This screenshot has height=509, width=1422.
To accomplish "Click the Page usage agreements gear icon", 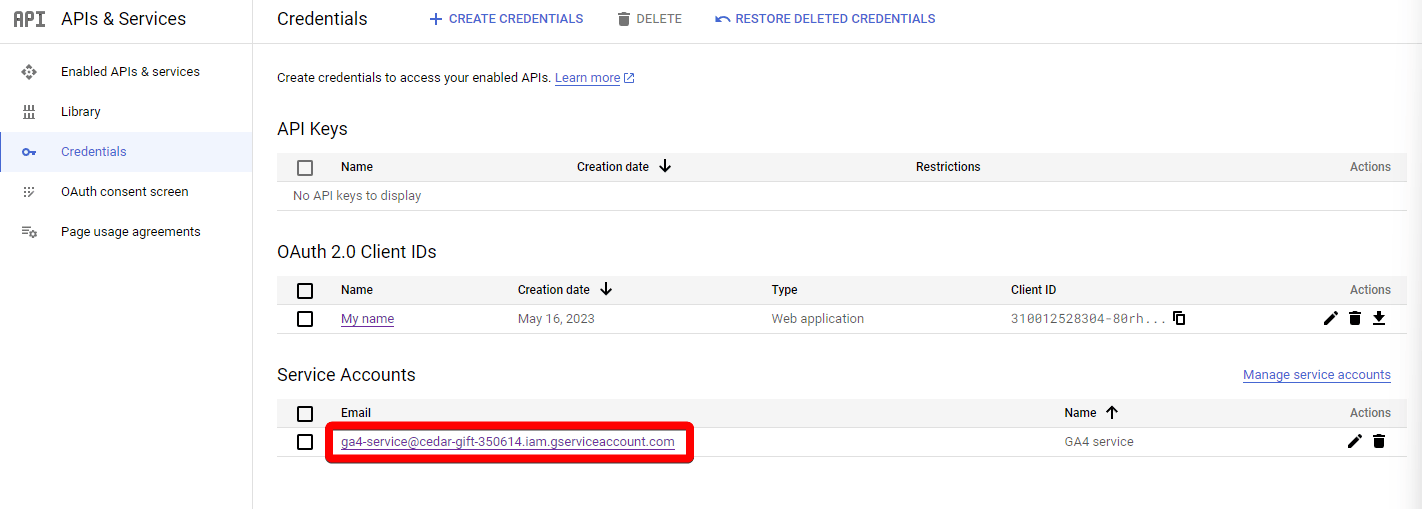I will click(29, 232).
